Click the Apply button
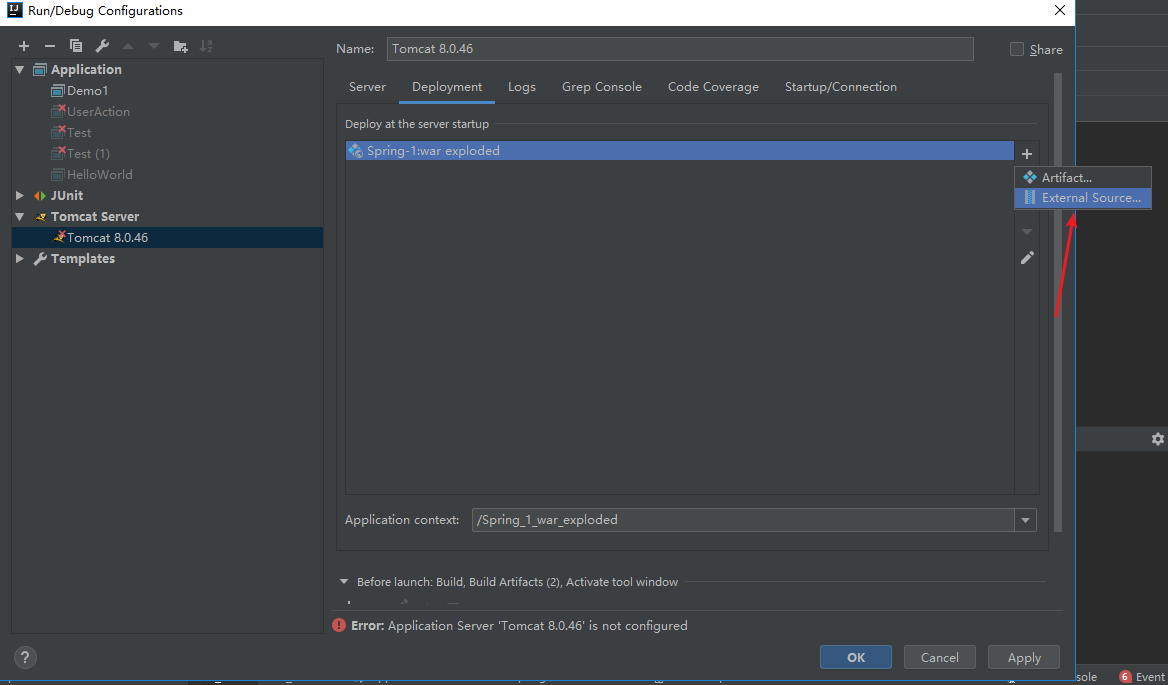The height and width of the screenshot is (685, 1168). (1023, 657)
